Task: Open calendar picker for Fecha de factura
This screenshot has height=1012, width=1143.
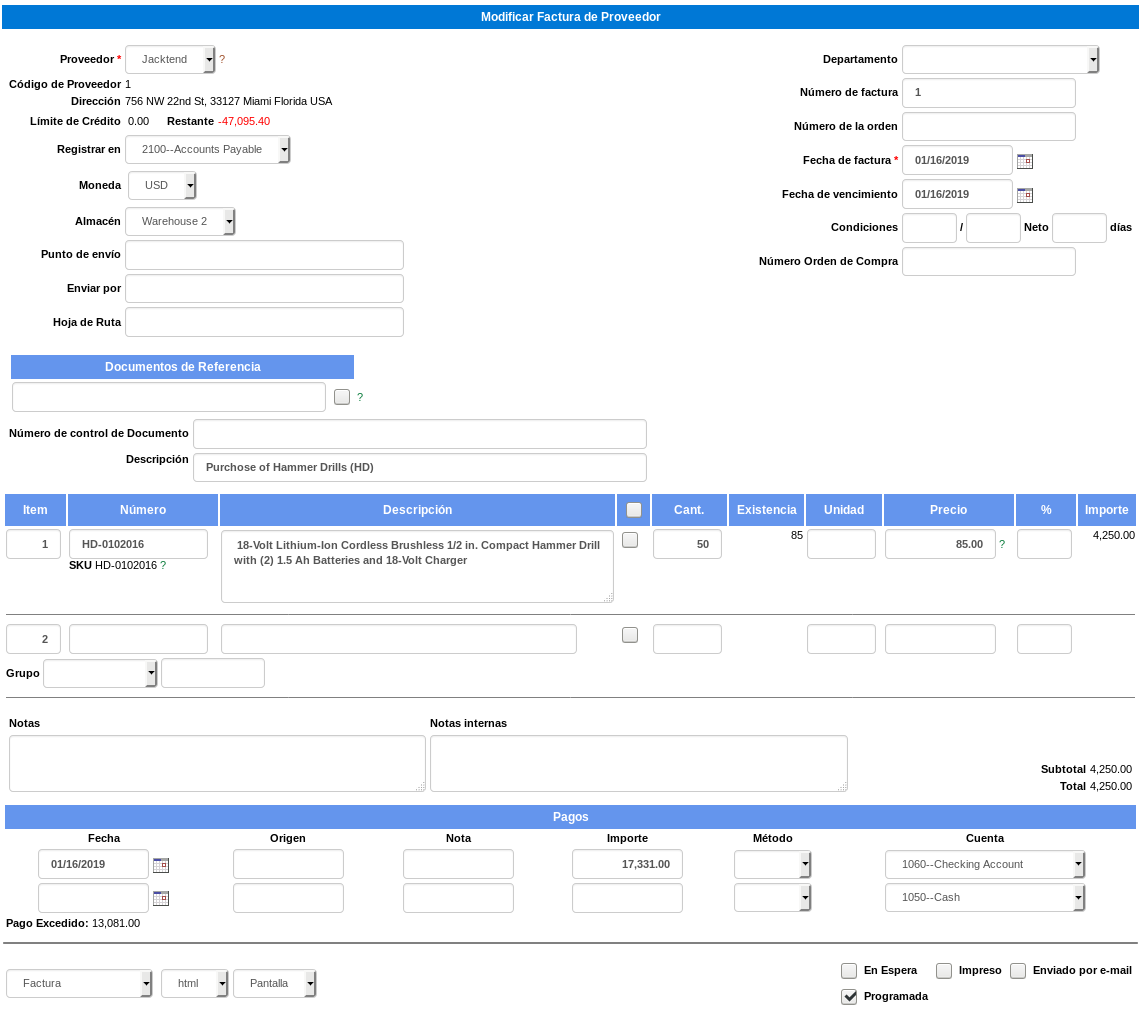Action: 1024,161
